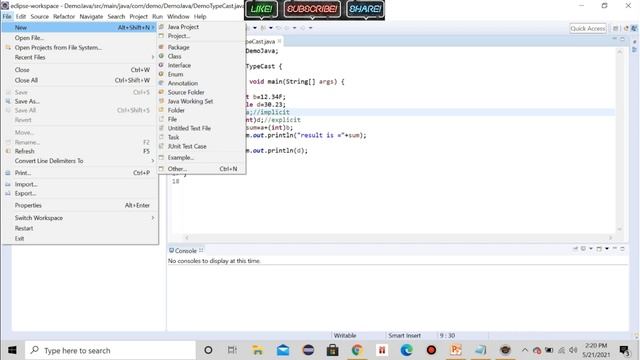
Task: Open Task View in taskbar
Action: [232, 350]
